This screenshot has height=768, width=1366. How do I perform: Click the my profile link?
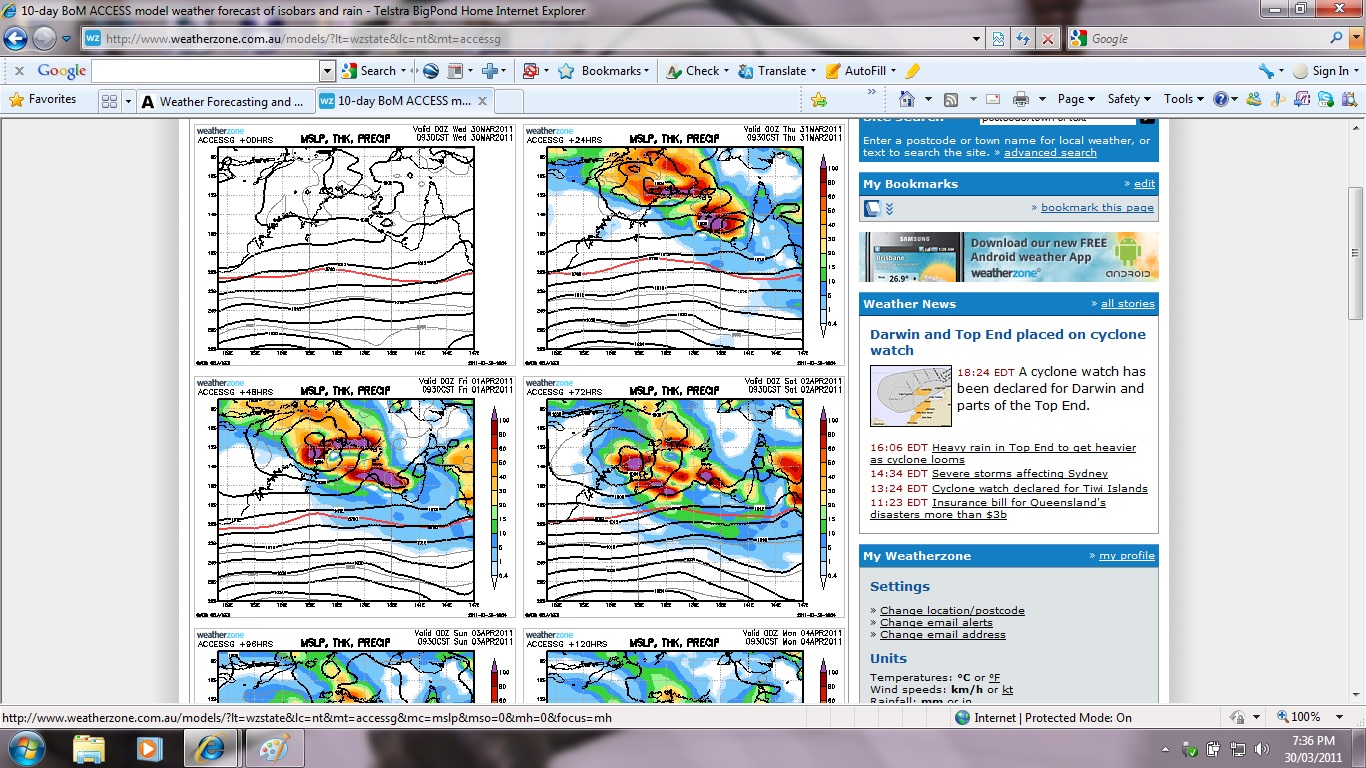1127,556
